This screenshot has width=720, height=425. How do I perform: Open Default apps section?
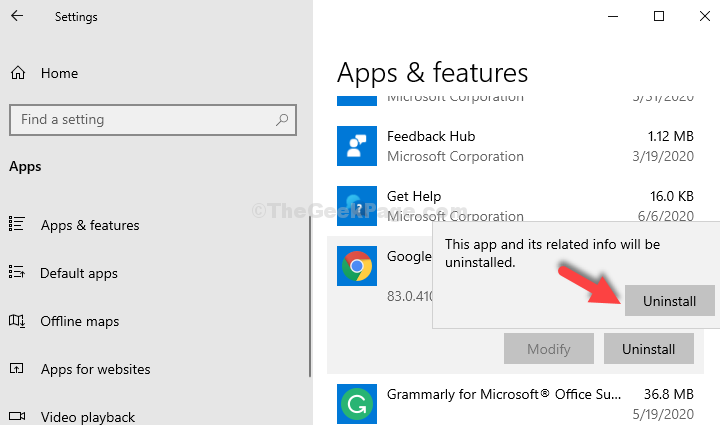(79, 274)
